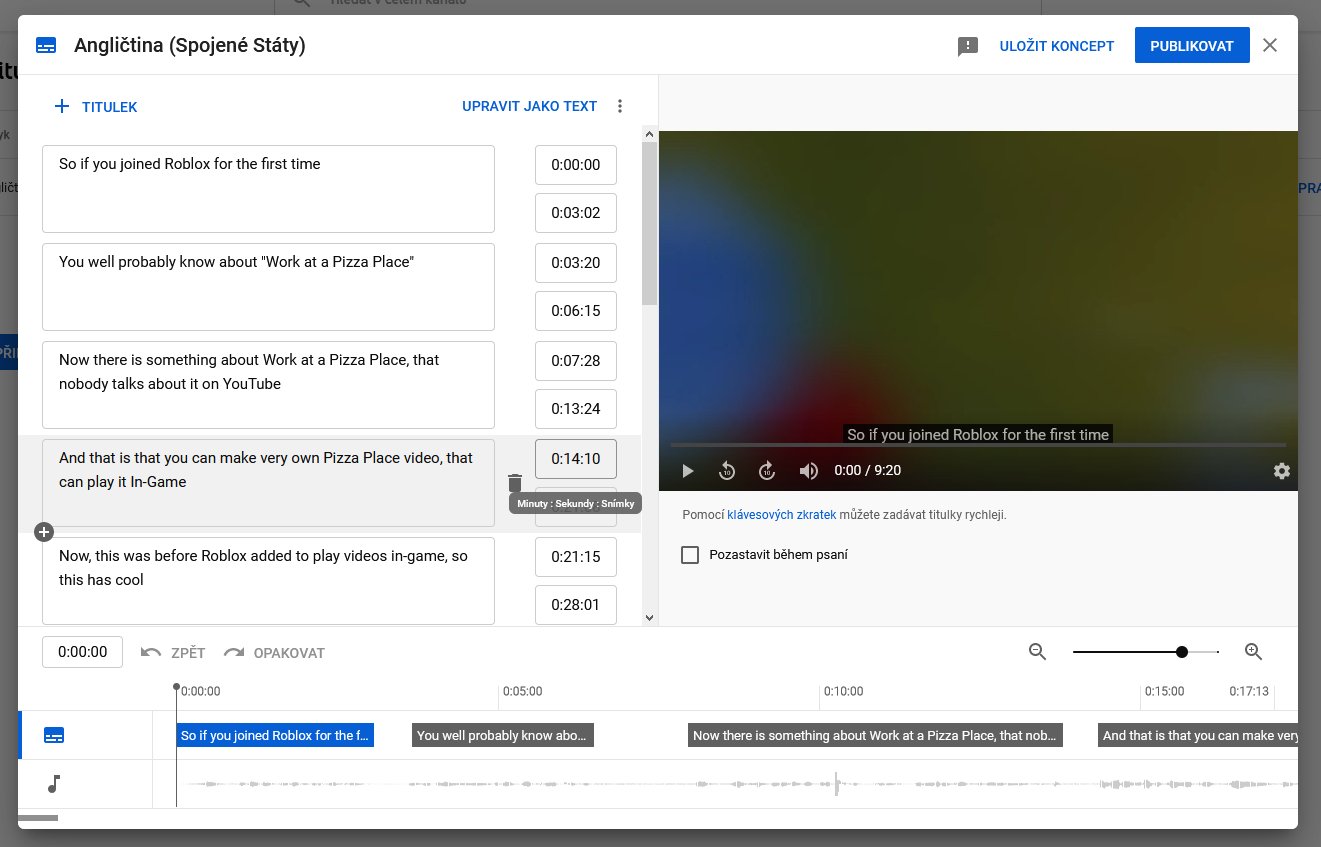The height and width of the screenshot is (847, 1321).
Task: Add a new caption with TITULEK
Action: click(x=96, y=106)
